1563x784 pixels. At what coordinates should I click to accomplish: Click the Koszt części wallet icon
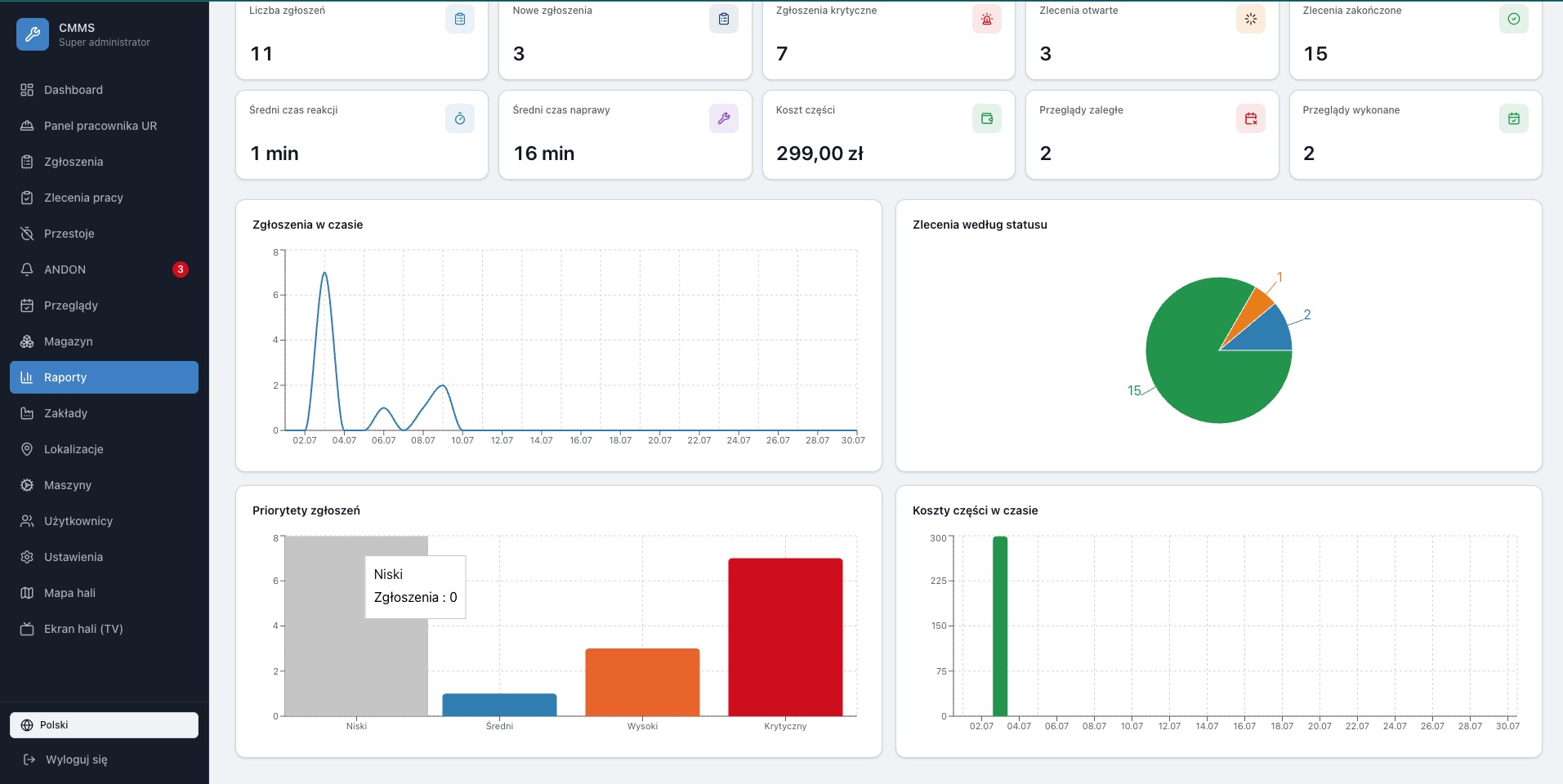(x=987, y=118)
